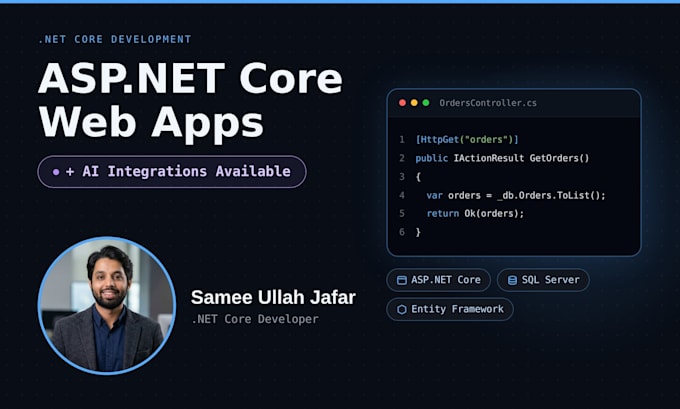The image size is (680, 409).
Task: Click the .NET Core Developer subtitle
Action: [x=255, y=319]
